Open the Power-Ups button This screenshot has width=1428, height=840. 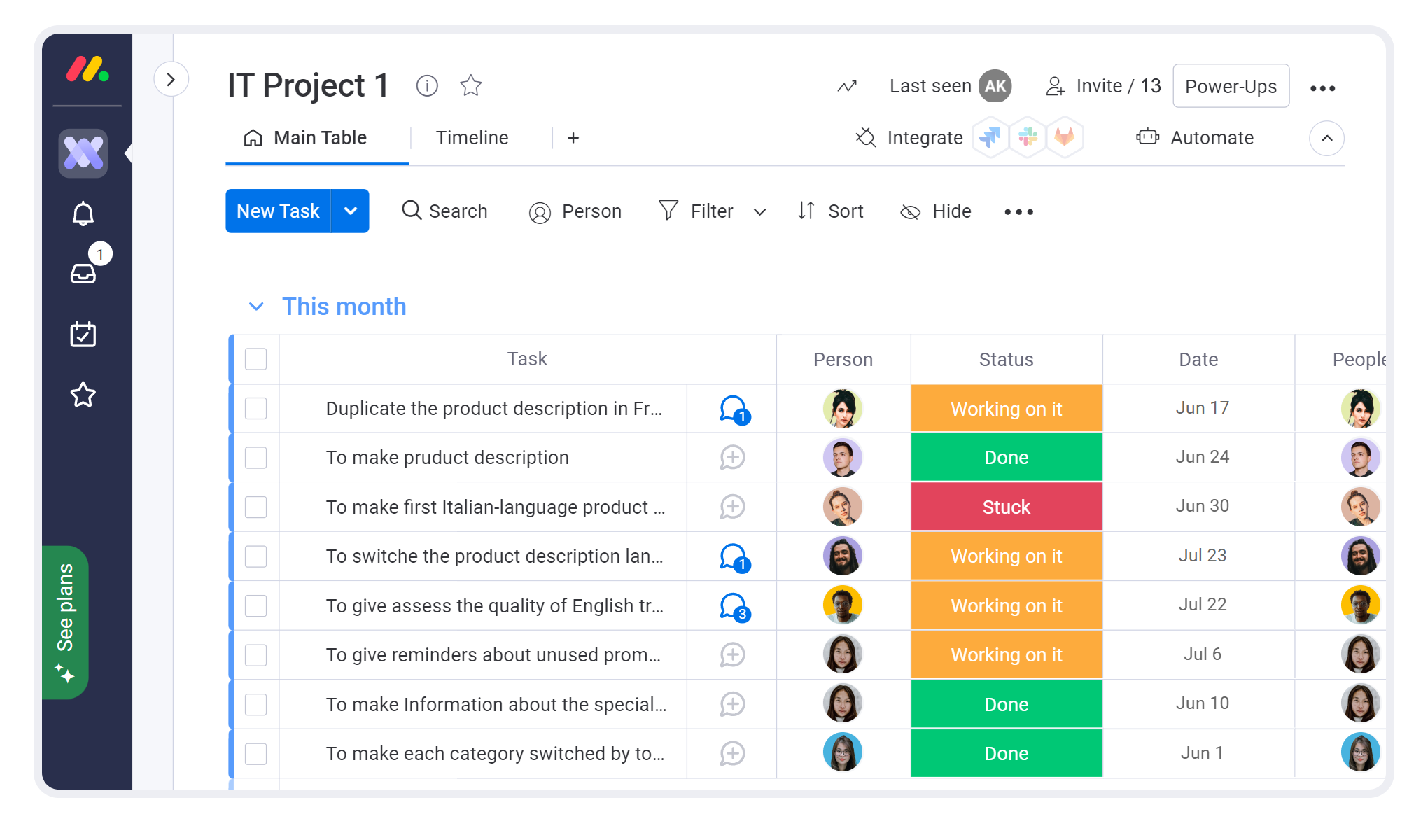tap(1231, 85)
